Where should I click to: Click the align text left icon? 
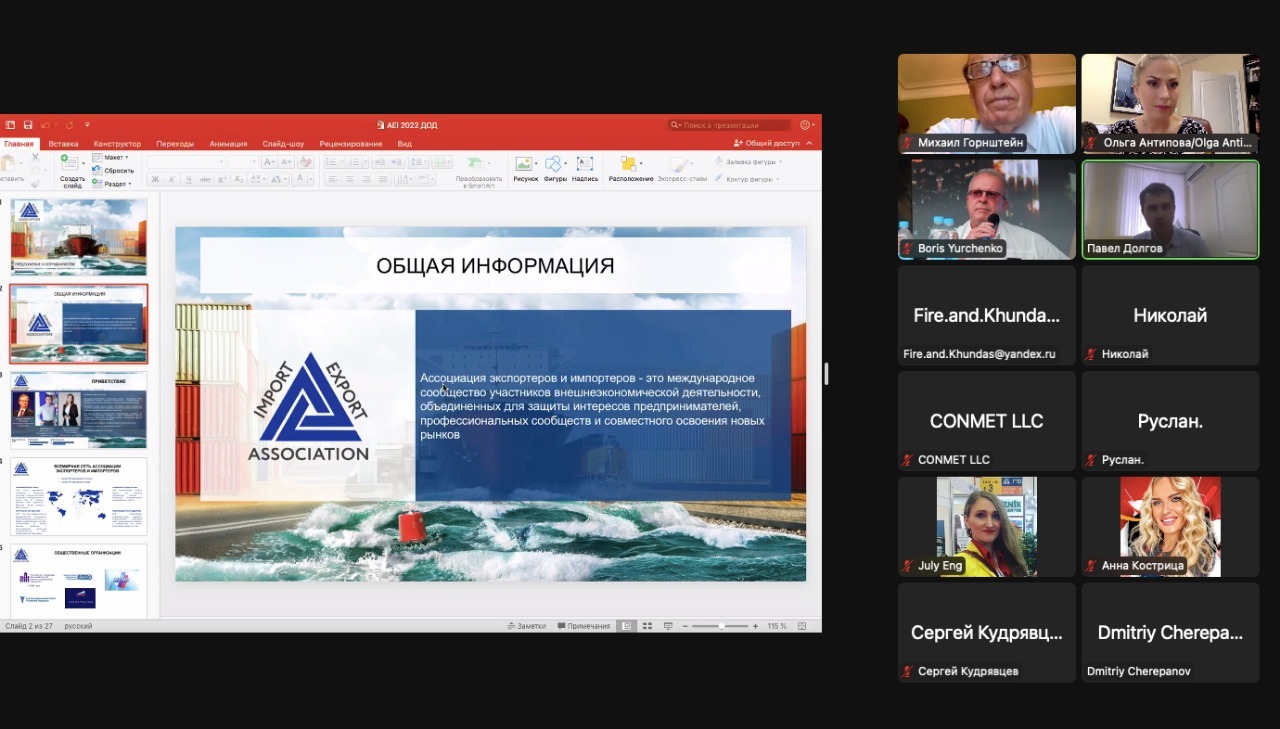[333, 180]
